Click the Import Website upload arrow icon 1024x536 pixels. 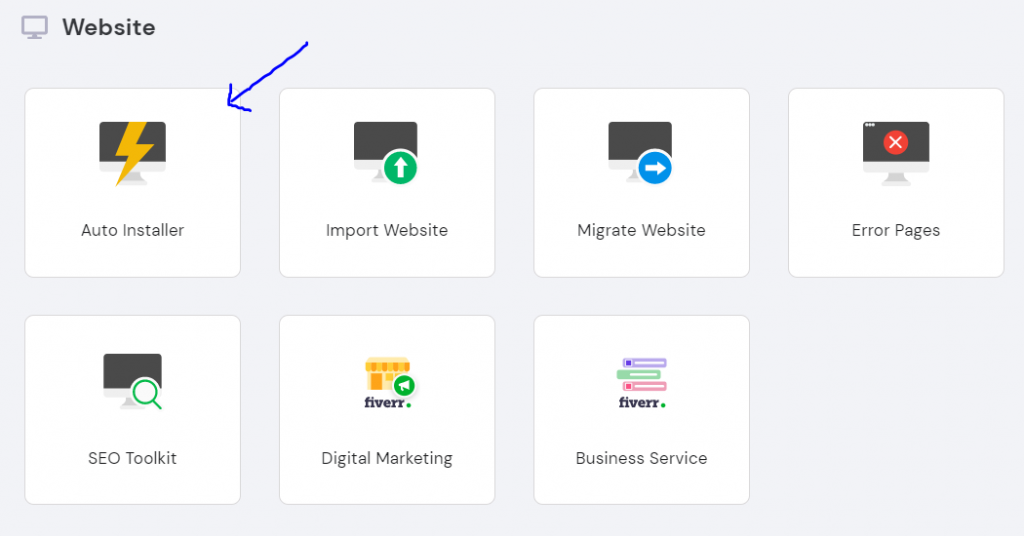pyautogui.click(x=386, y=152)
